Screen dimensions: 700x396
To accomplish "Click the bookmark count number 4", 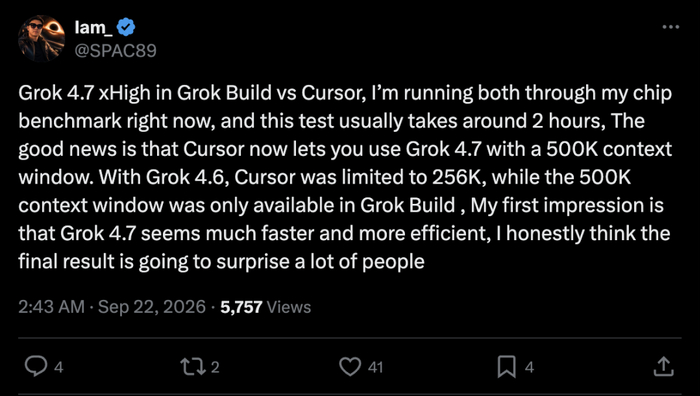I will click(x=529, y=367).
